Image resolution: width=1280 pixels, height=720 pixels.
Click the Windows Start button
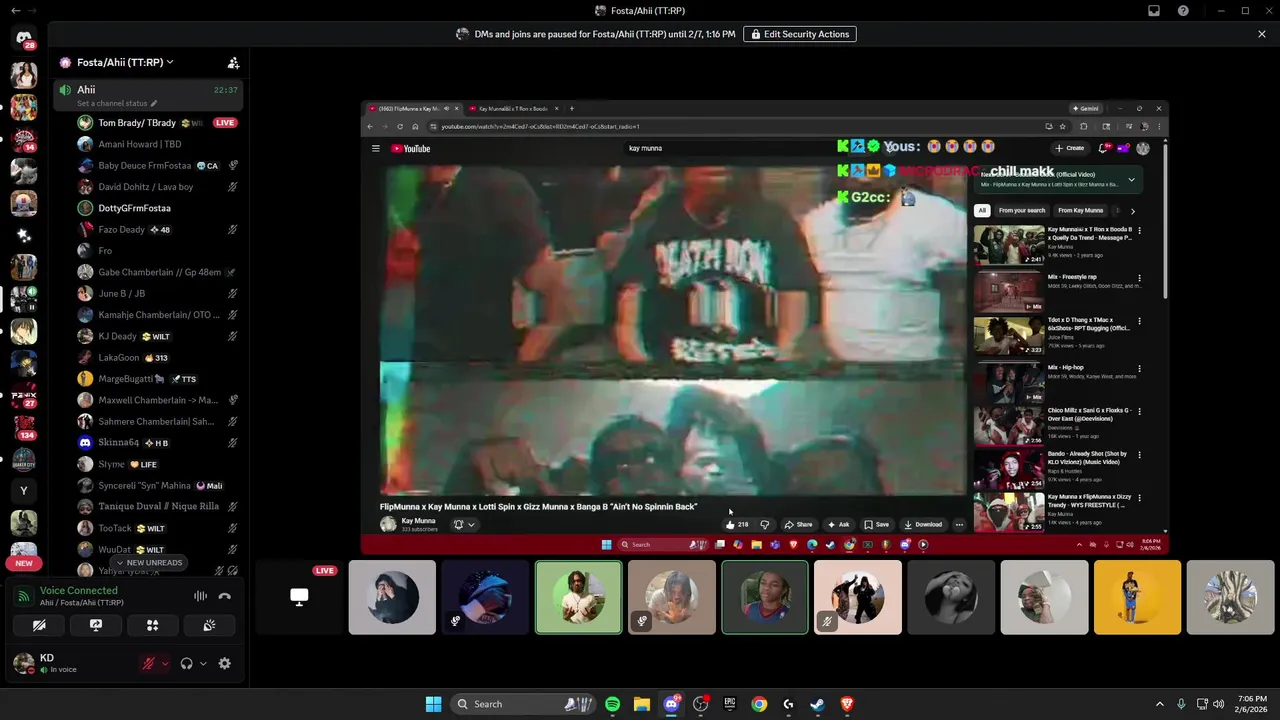pos(433,704)
